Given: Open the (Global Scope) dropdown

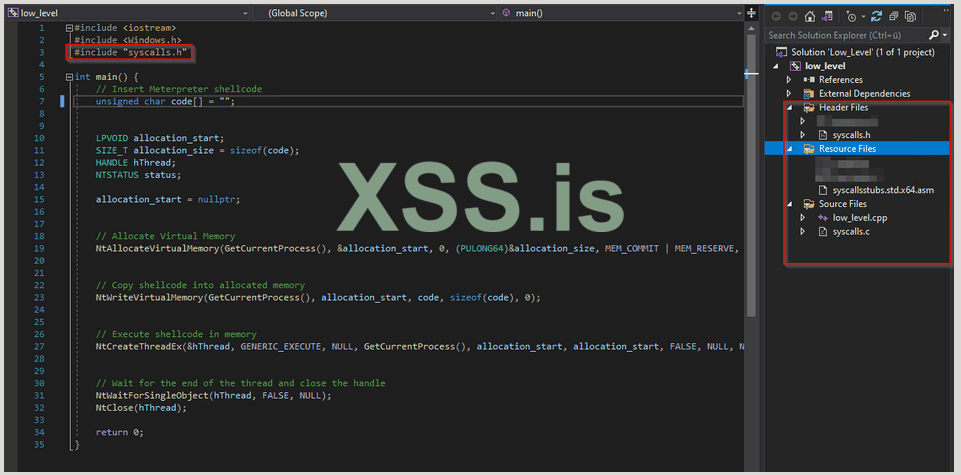Looking at the screenshot, I should tap(492, 13).
